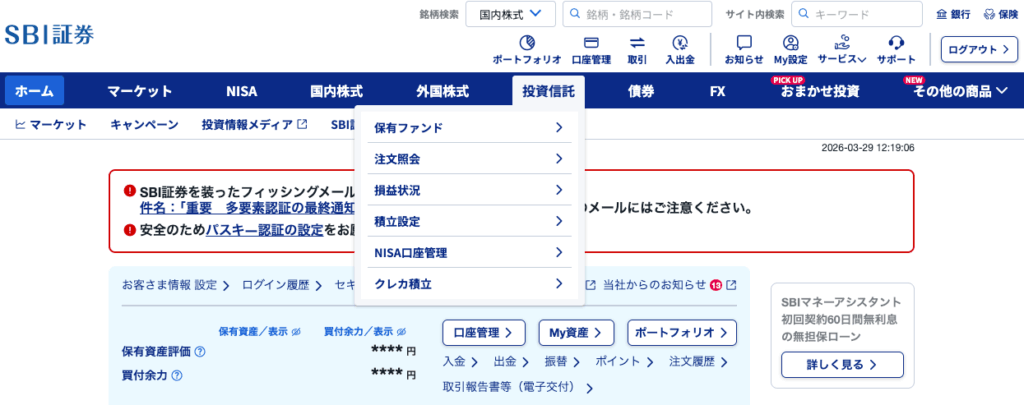This screenshot has width=1024, height=405.
Task: Open the ポートフォリオ pie chart icon
Action: (526, 43)
